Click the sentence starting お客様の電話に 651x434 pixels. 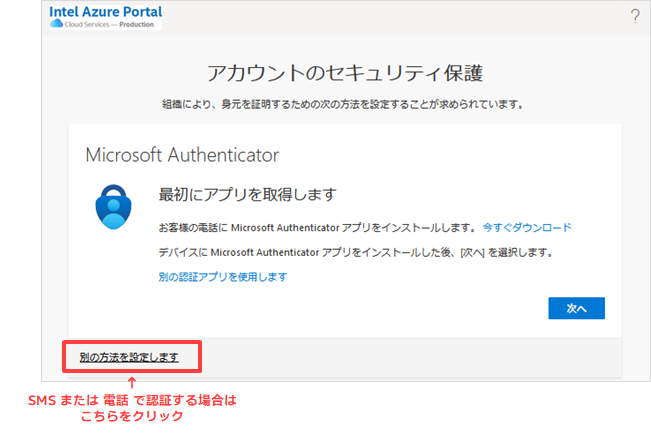[x=318, y=228]
